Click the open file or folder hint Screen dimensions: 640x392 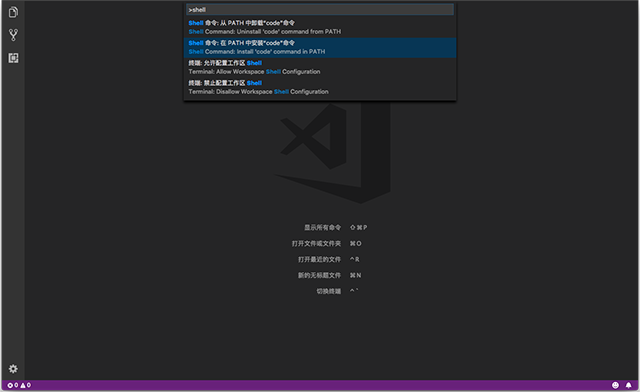(327, 243)
